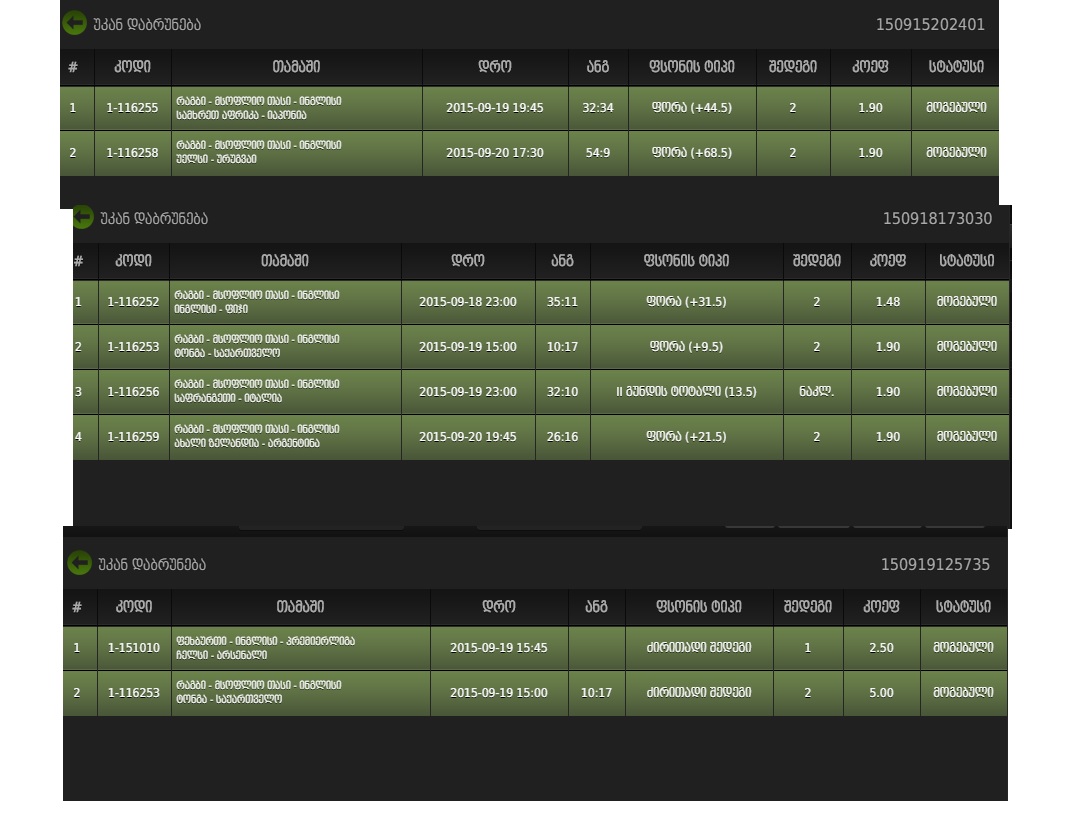This screenshot has width=1065, height=825.
Task: Choose bet code 1-116256
Action: pyautogui.click(x=133, y=392)
